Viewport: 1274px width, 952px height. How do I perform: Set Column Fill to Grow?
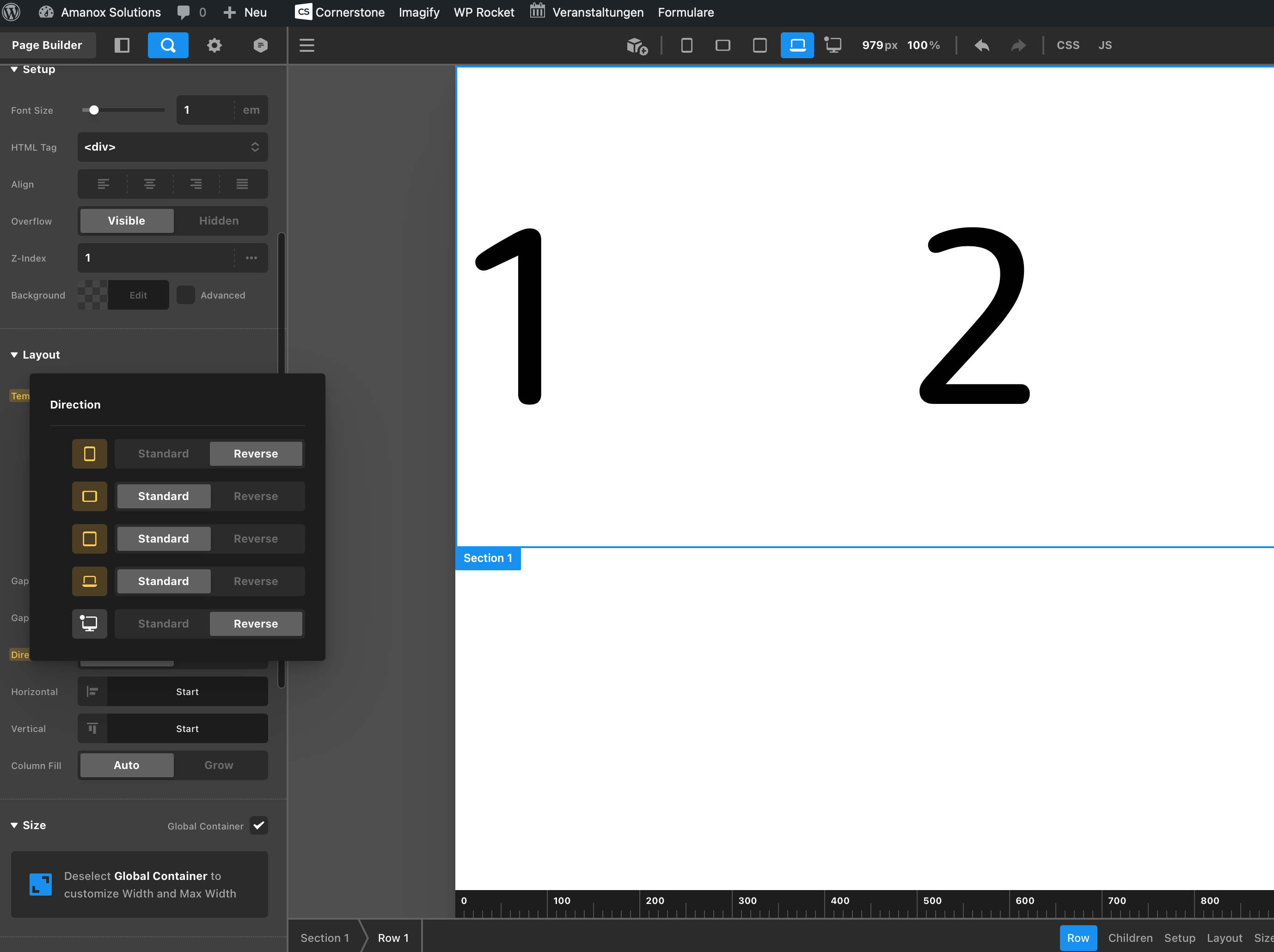point(218,765)
